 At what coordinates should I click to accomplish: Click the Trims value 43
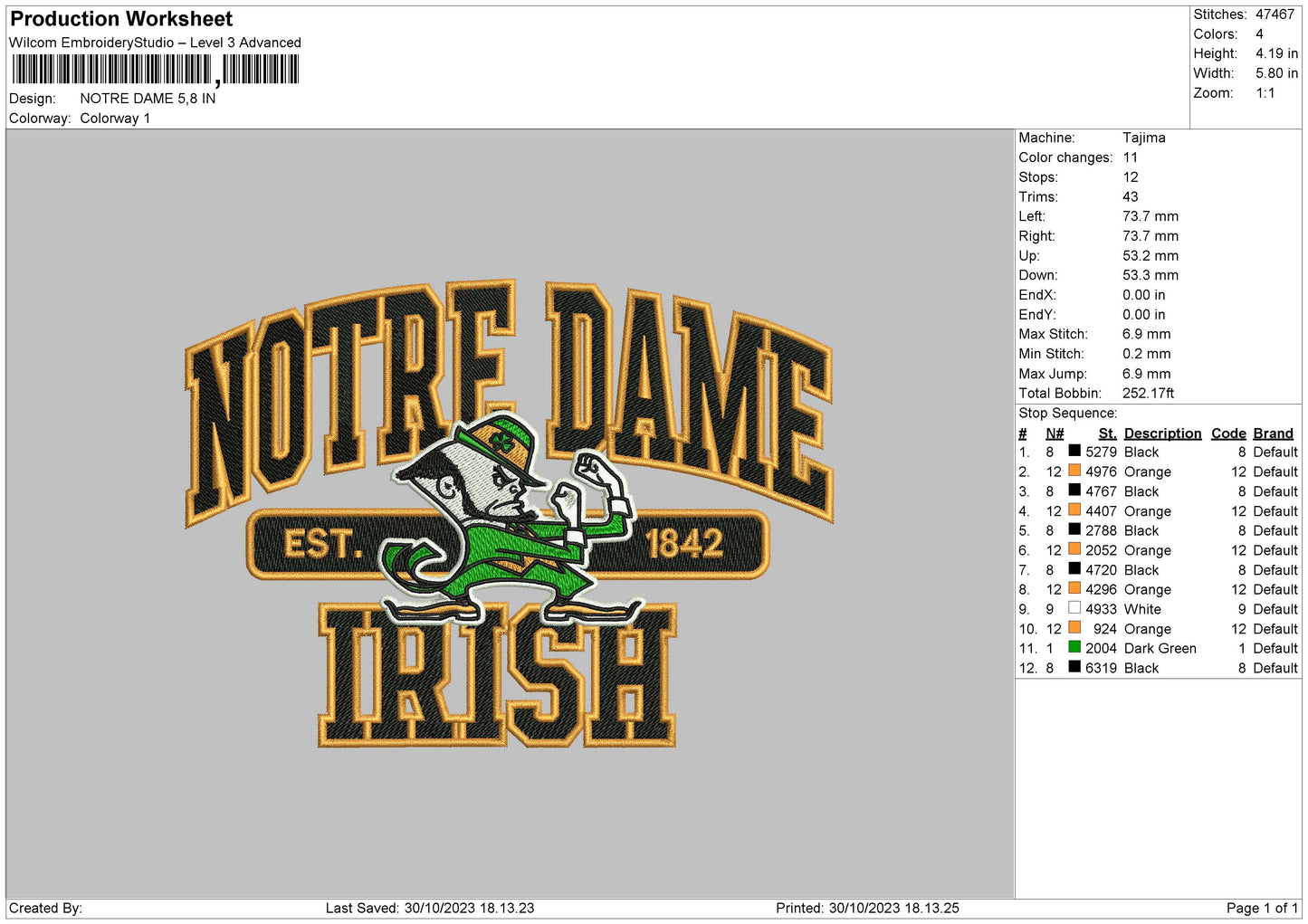click(x=1131, y=197)
